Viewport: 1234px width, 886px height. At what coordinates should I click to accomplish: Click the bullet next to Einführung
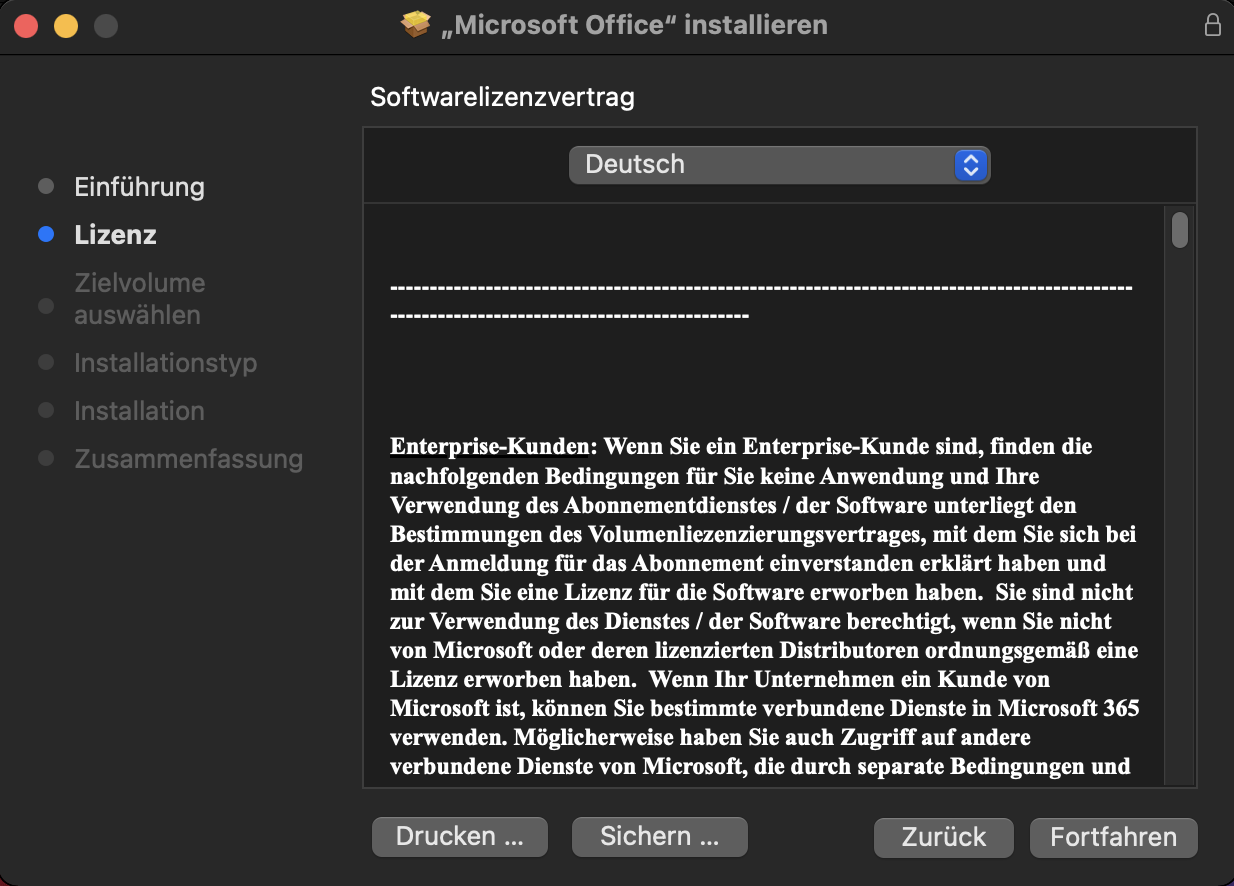click(x=45, y=187)
